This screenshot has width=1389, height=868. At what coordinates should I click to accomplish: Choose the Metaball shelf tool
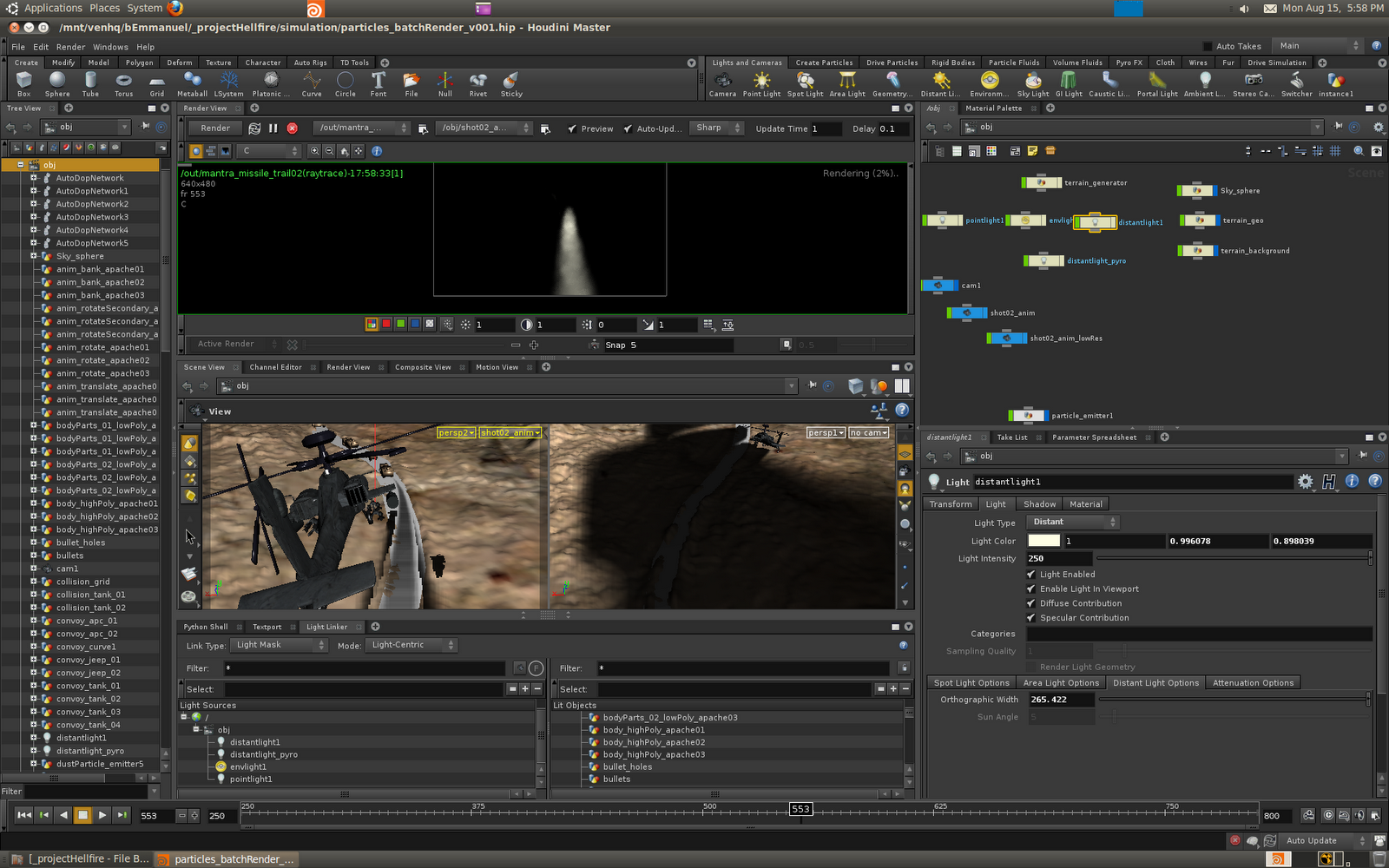coord(192,82)
